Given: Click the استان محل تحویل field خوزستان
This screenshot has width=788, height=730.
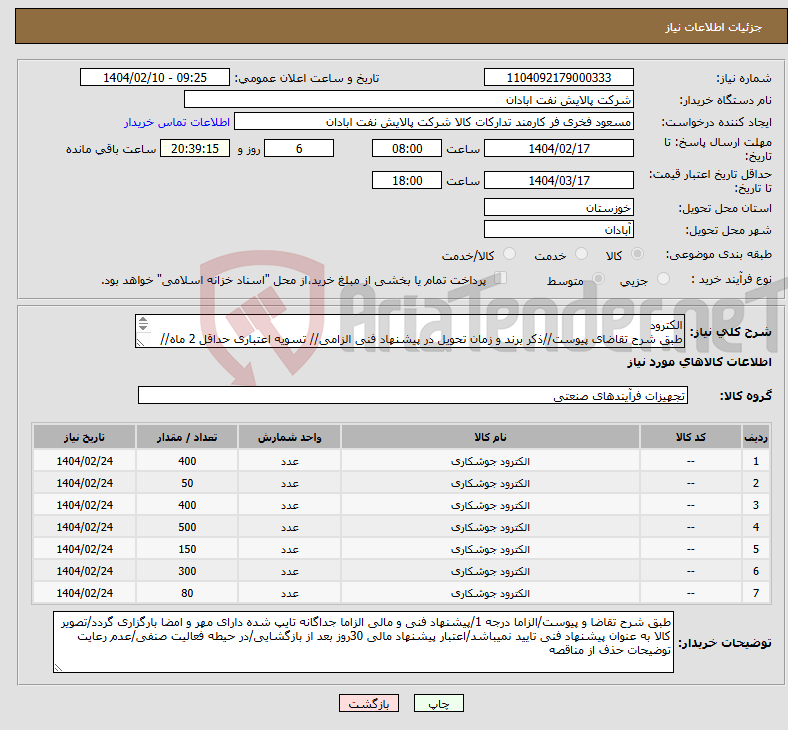Looking at the screenshot, I should coord(558,207).
